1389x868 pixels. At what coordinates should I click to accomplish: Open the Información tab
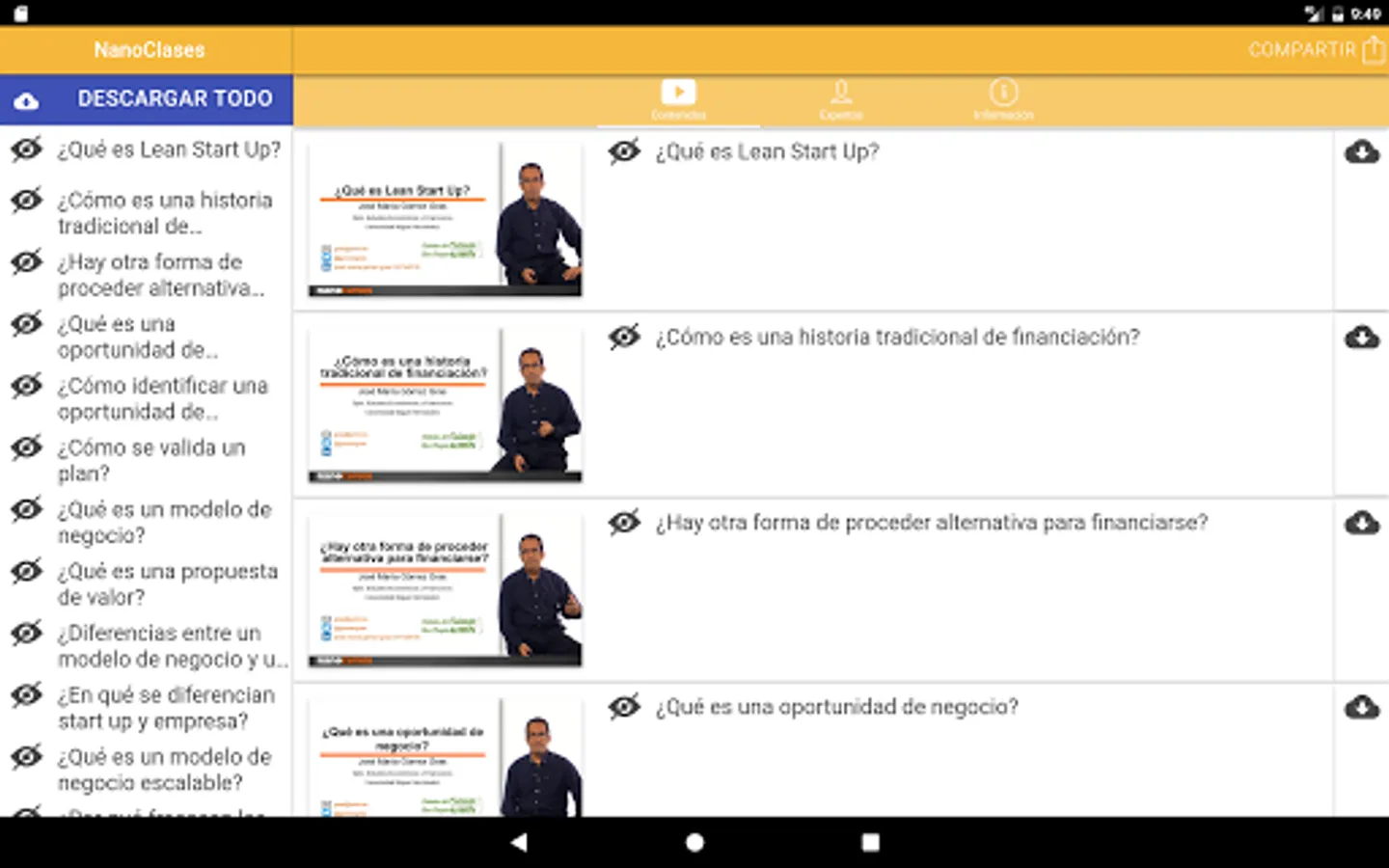pyautogui.click(x=1003, y=100)
